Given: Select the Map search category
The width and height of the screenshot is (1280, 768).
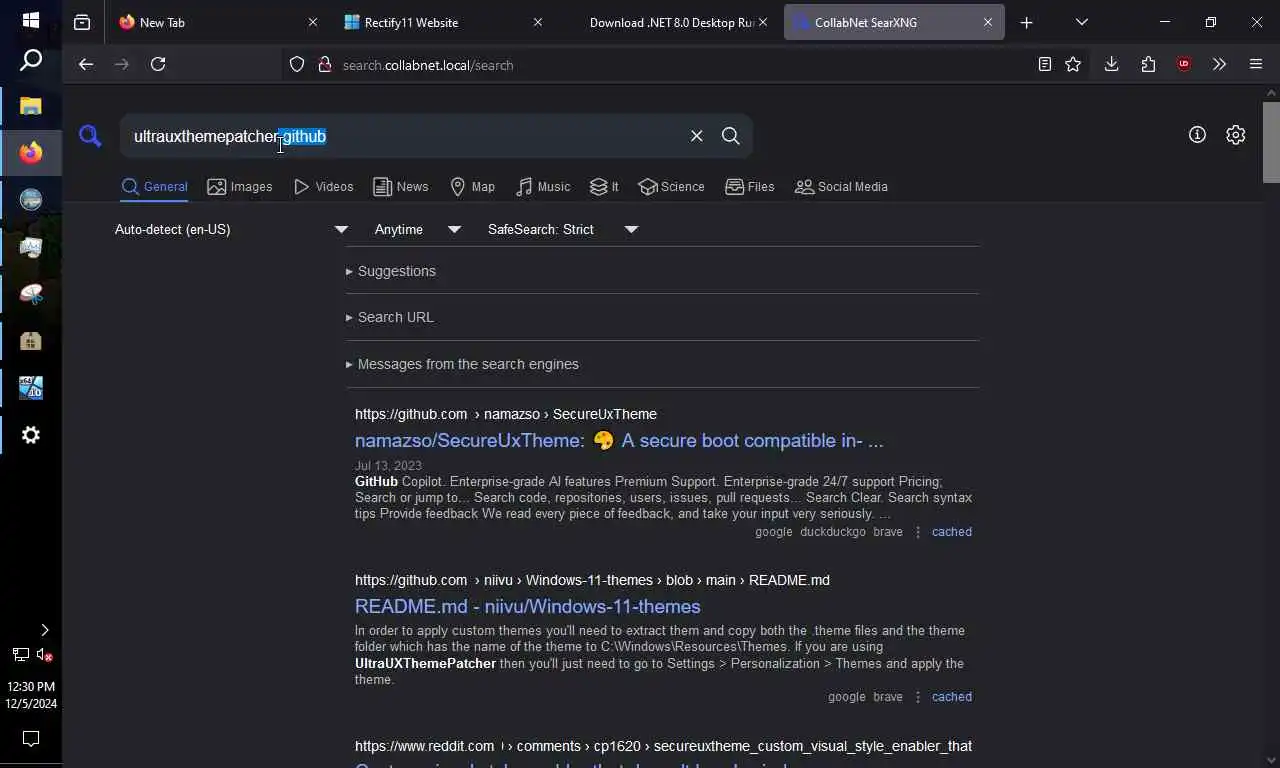Looking at the screenshot, I should pyautogui.click(x=473, y=186).
